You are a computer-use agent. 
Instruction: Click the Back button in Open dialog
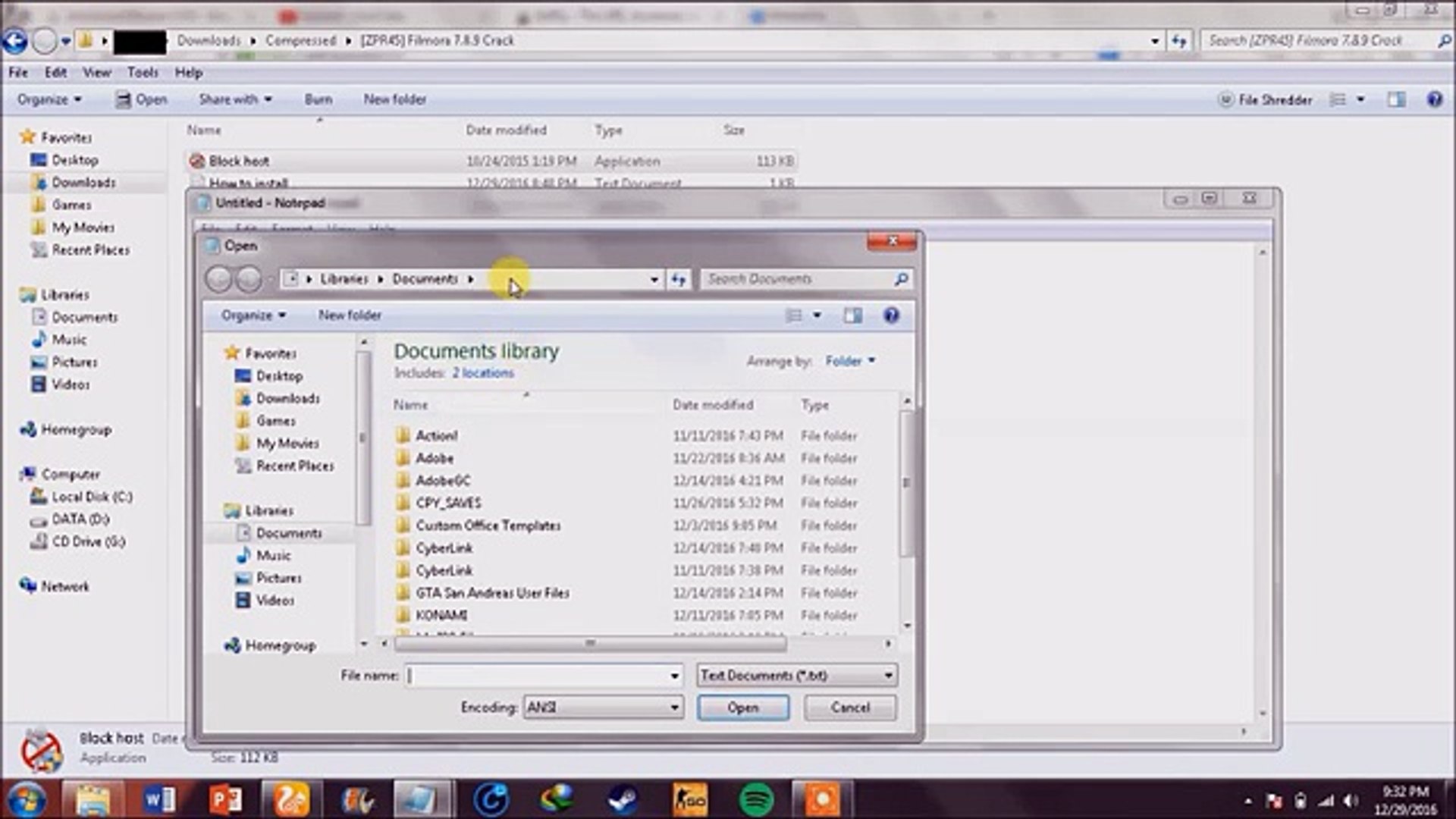point(218,279)
